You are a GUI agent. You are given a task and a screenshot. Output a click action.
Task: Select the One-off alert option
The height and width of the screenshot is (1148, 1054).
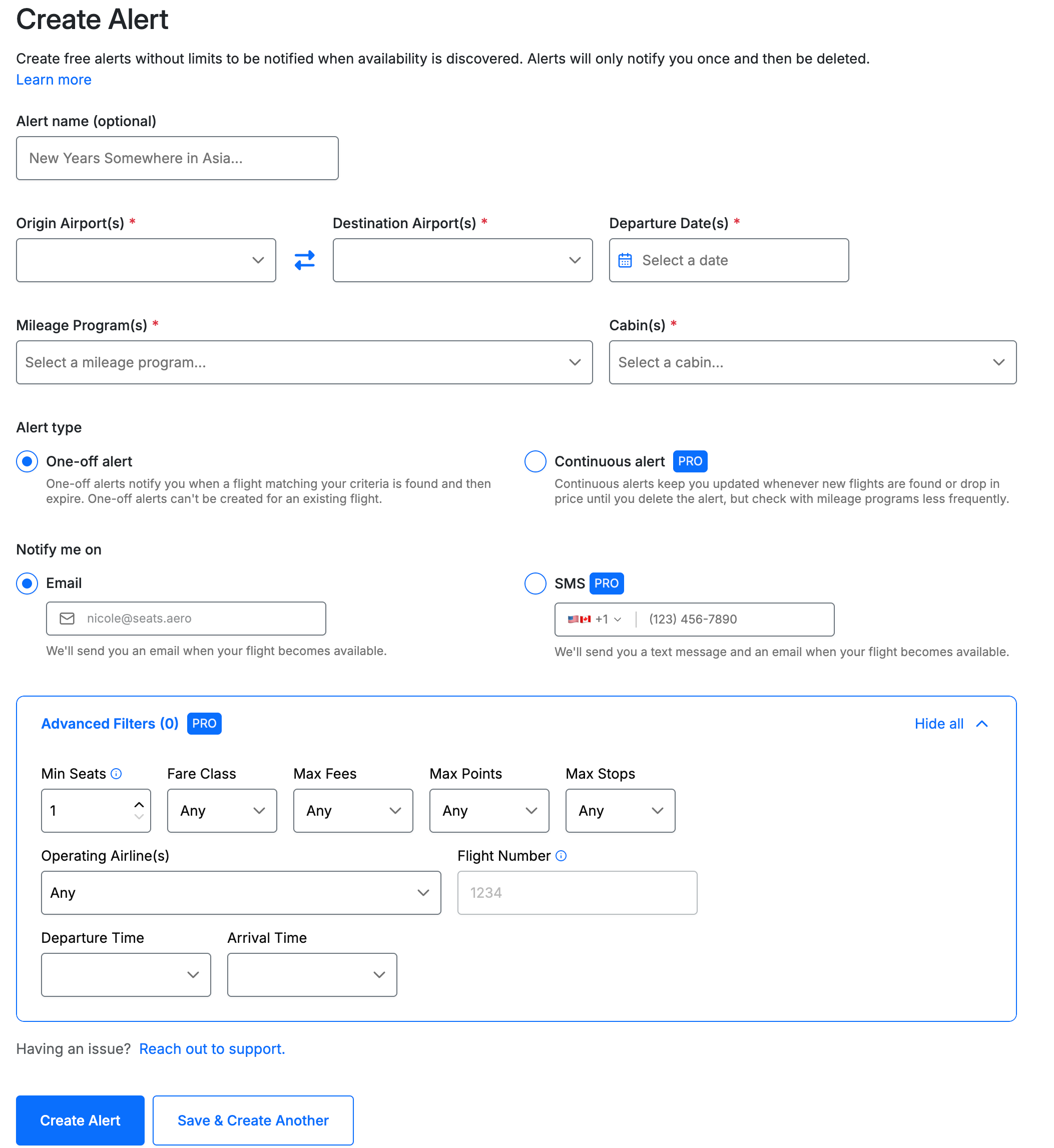pos(27,461)
